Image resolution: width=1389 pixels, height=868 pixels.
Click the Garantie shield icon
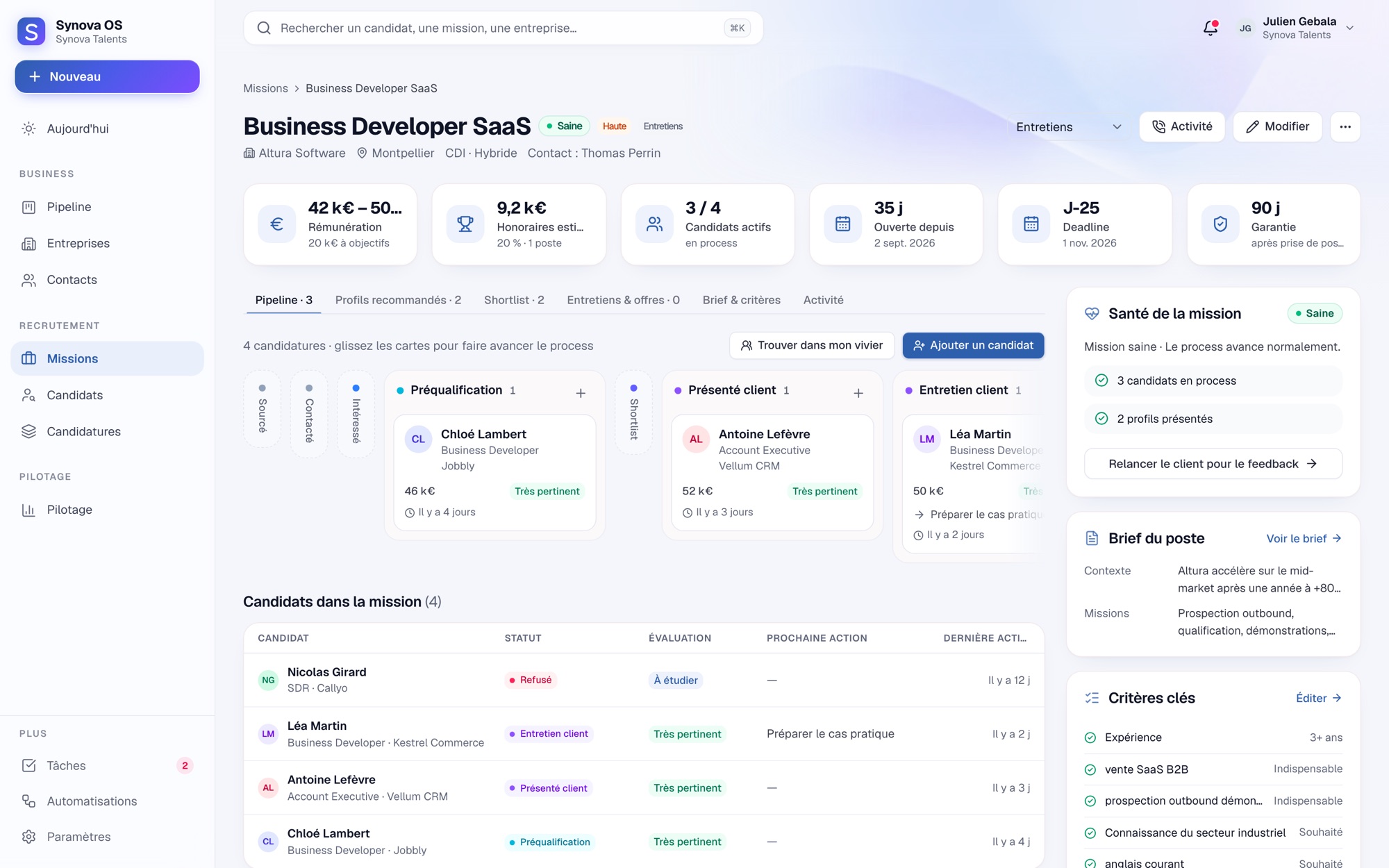1220,224
